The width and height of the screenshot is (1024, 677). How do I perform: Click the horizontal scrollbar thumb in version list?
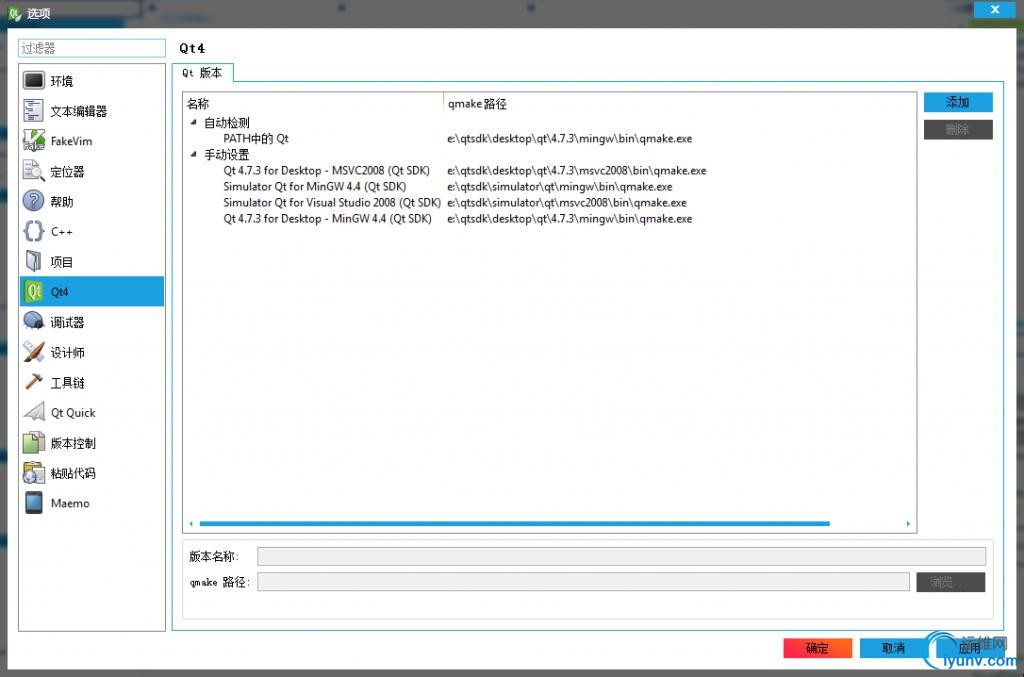click(x=515, y=524)
